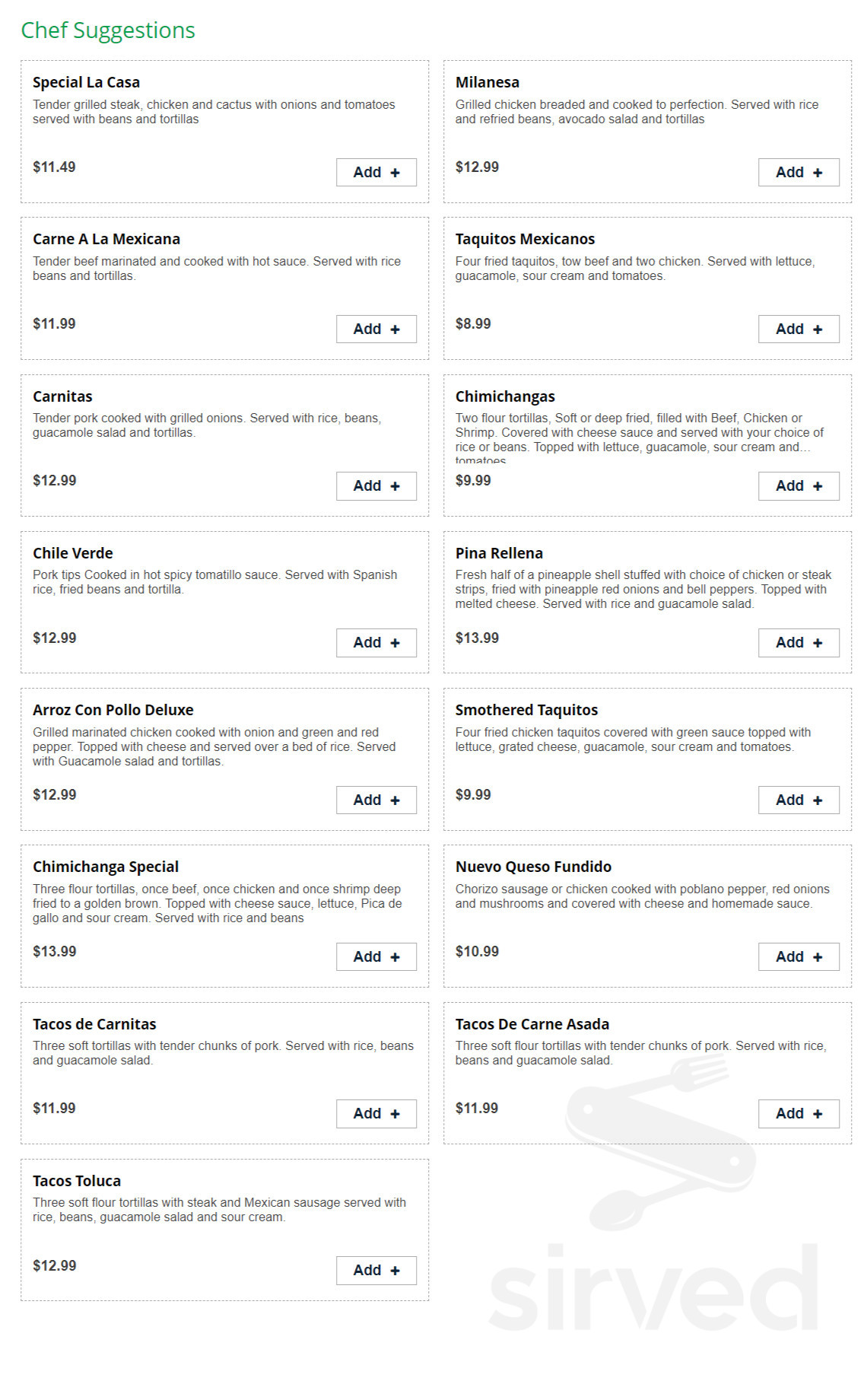864x1400 pixels.
Task: Click the Chef Suggestions heading
Action: click(x=108, y=30)
